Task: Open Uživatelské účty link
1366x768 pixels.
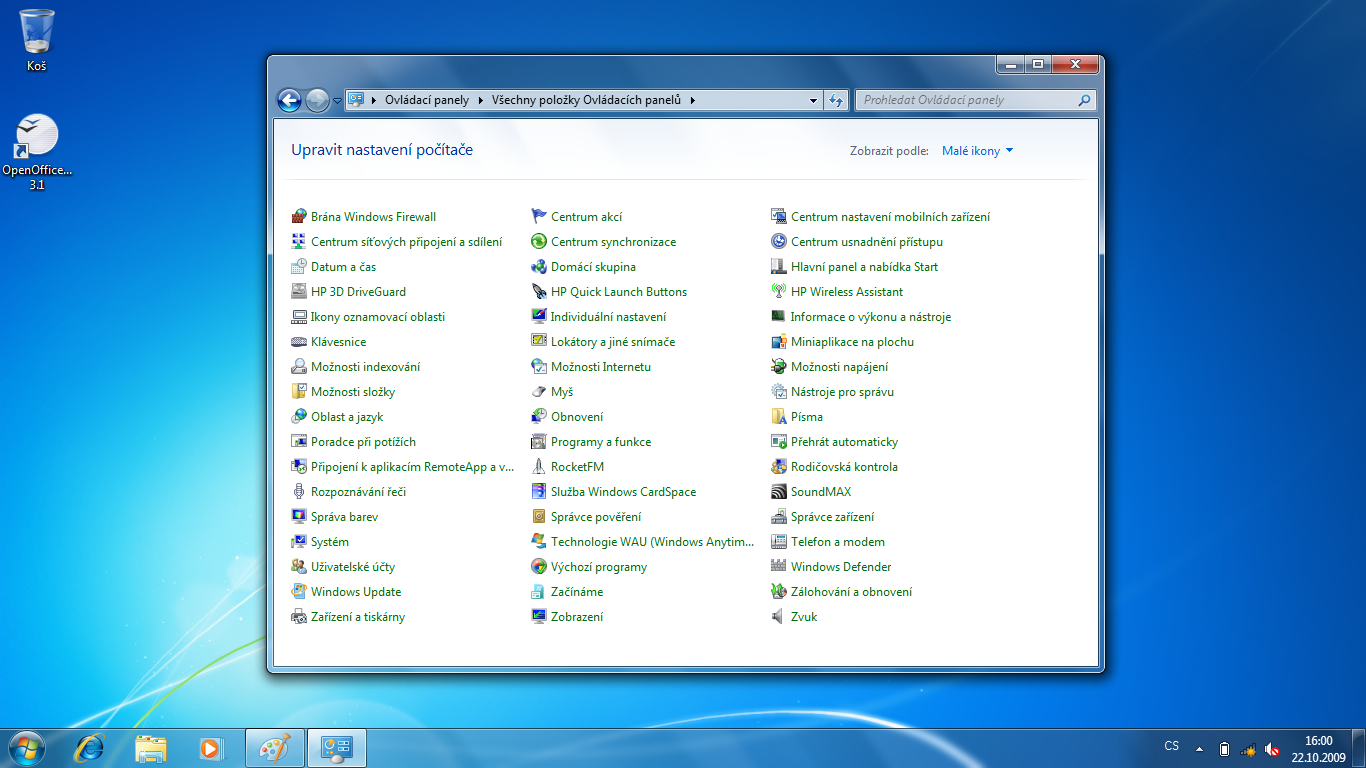Action: pyautogui.click(x=353, y=567)
